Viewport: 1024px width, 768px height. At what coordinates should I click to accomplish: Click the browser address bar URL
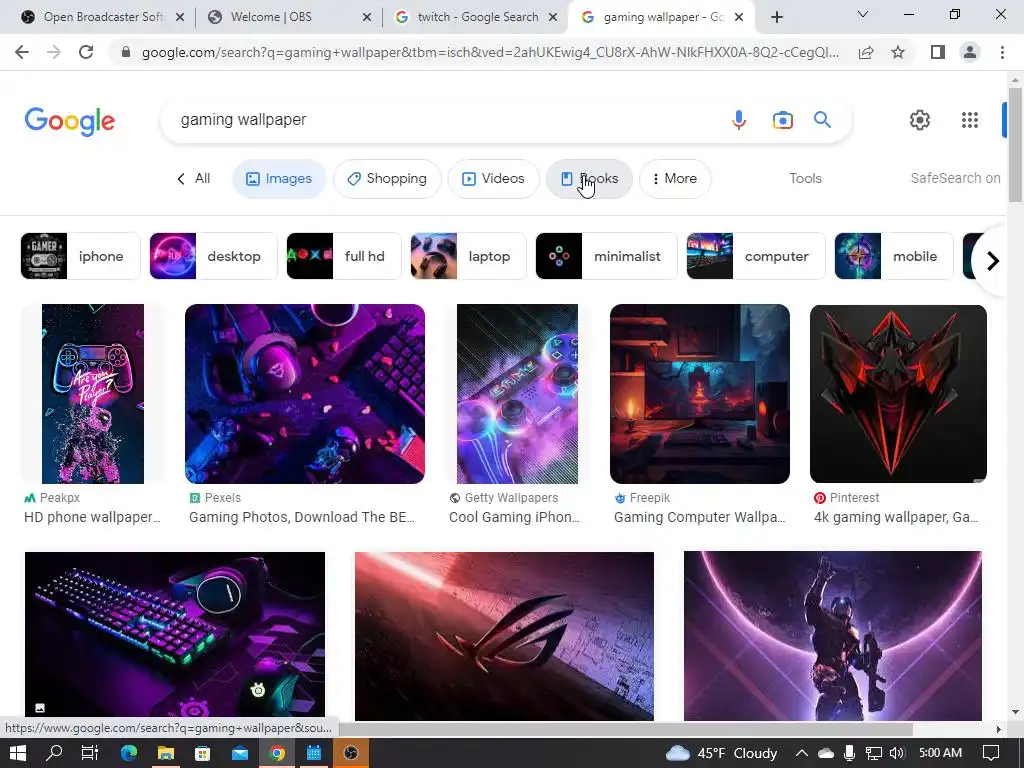click(x=490, y=52)
